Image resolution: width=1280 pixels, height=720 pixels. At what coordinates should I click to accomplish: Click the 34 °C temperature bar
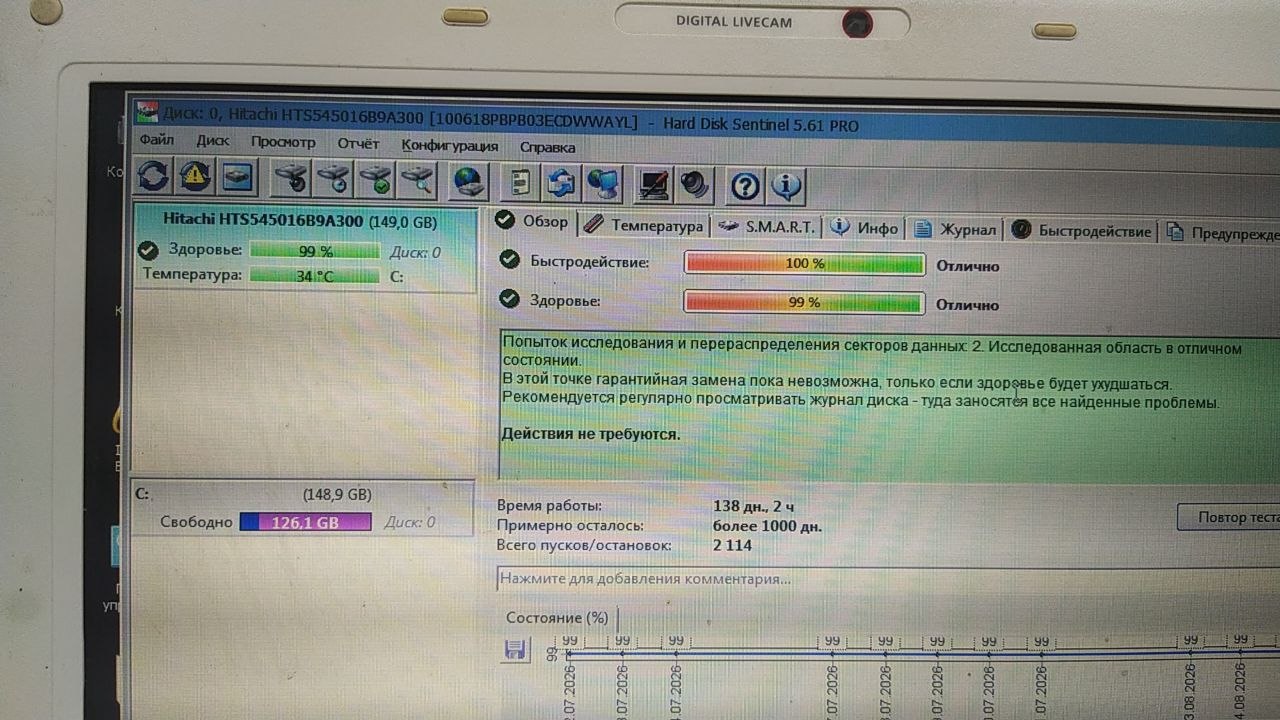(x=314, y=275)
